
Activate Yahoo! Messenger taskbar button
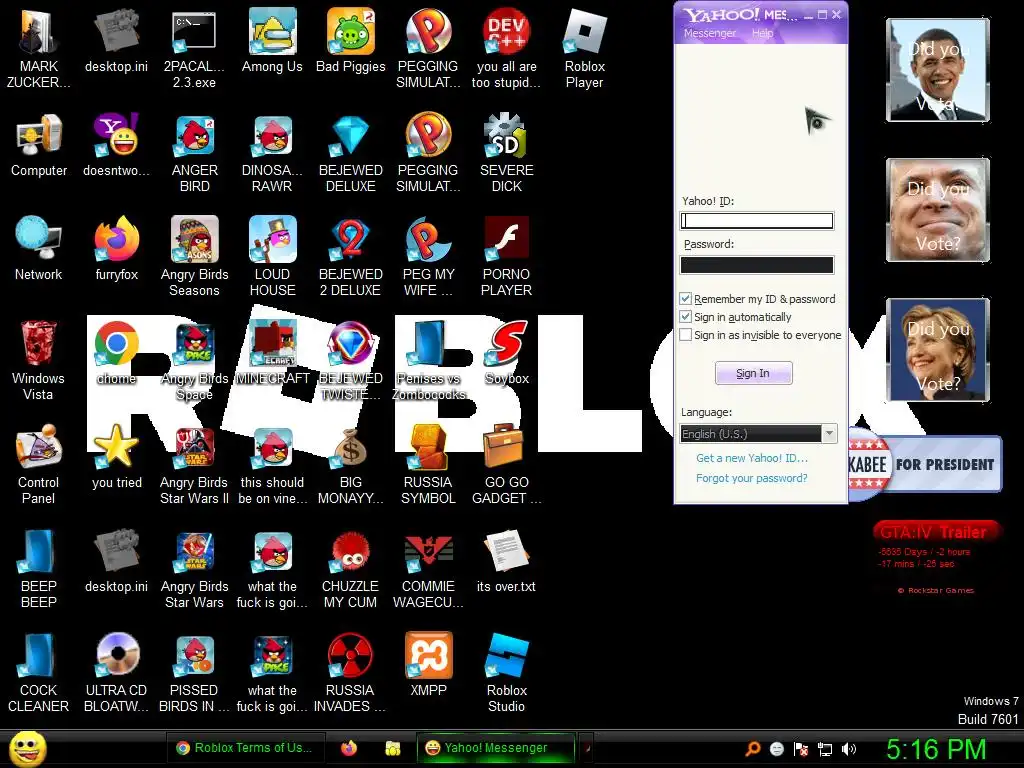[x=496, y=748]
